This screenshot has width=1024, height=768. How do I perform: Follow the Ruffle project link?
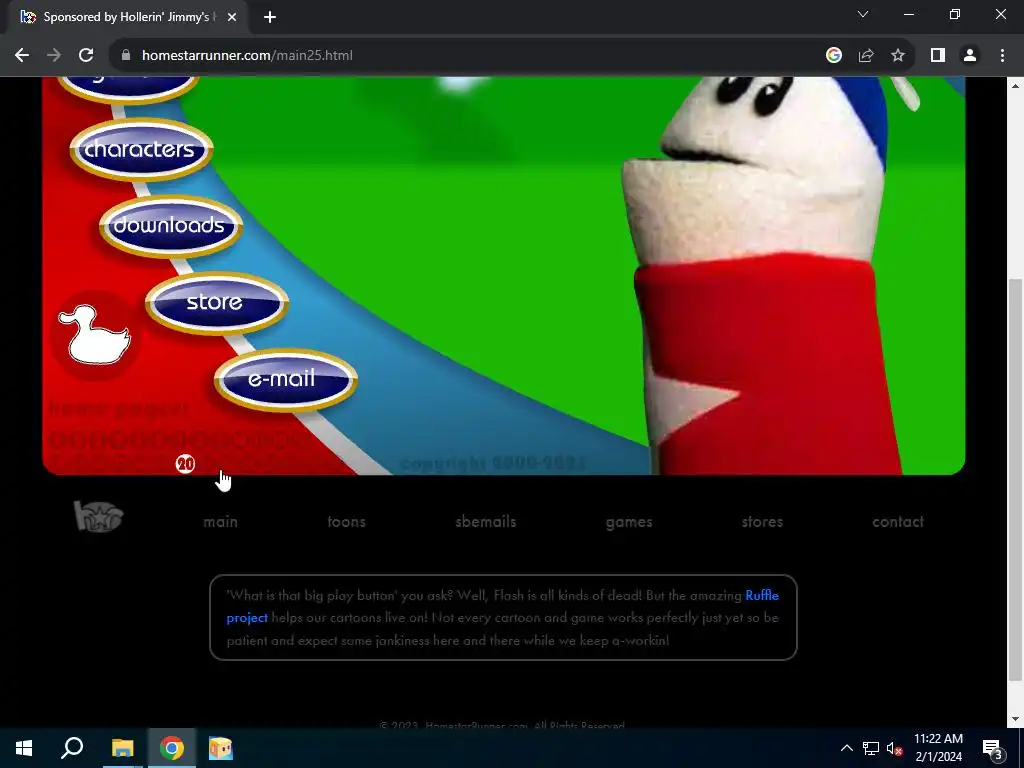[x=761, y=595]
